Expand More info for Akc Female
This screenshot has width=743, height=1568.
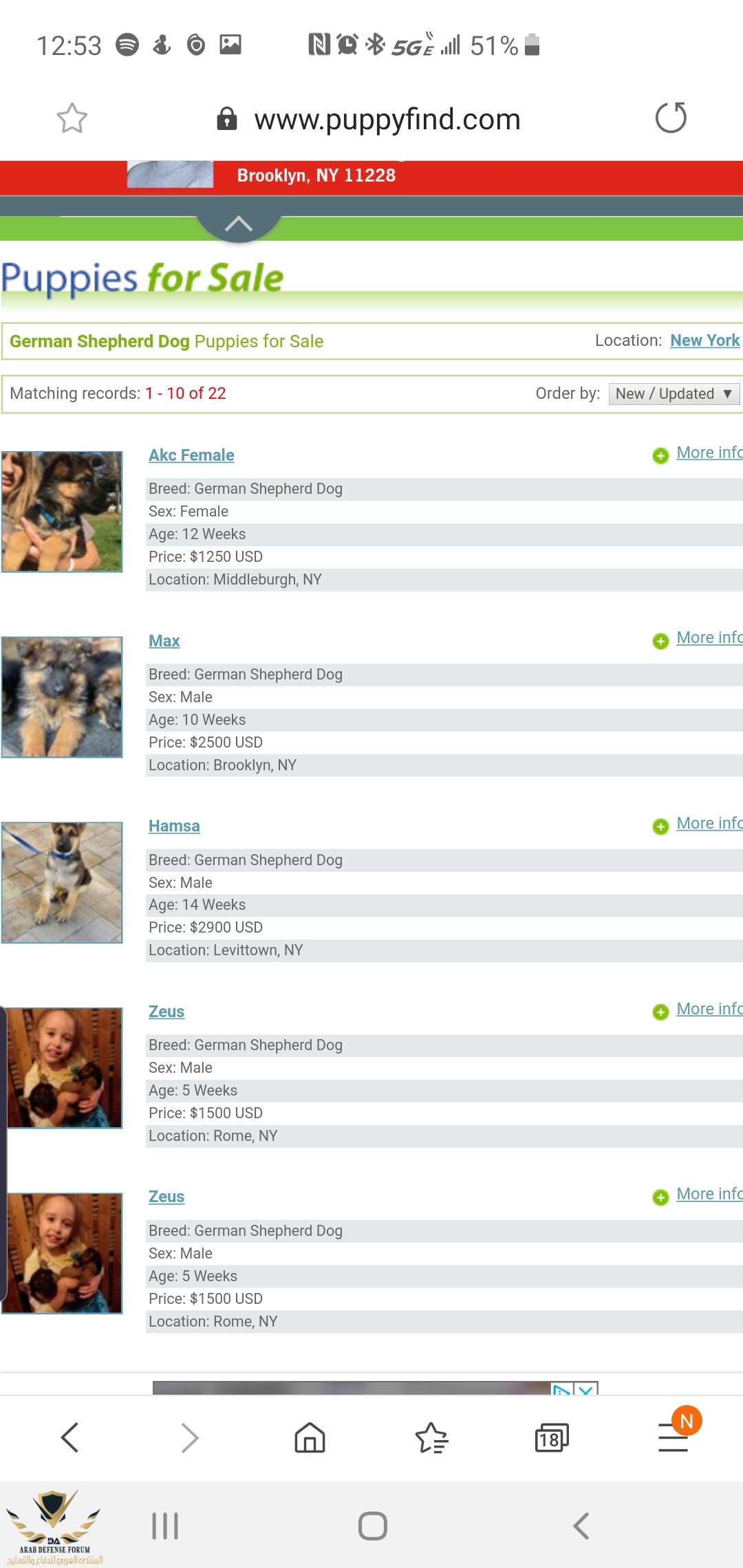click(x=707, y=453)
